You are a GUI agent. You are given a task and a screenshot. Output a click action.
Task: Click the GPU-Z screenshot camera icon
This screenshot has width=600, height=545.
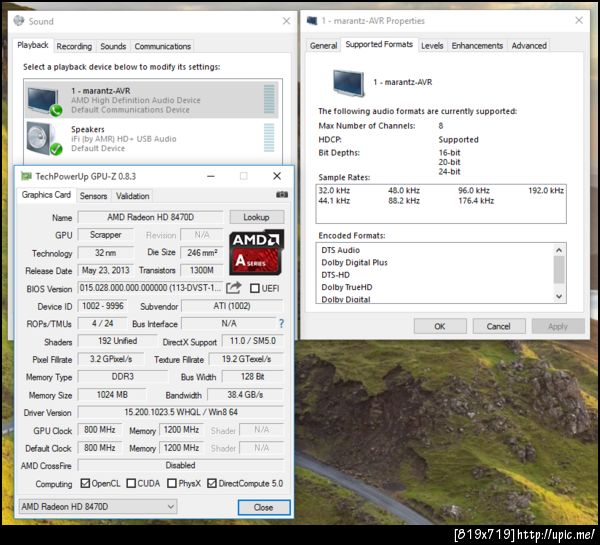pyautogui.click(x=282, y=195)
